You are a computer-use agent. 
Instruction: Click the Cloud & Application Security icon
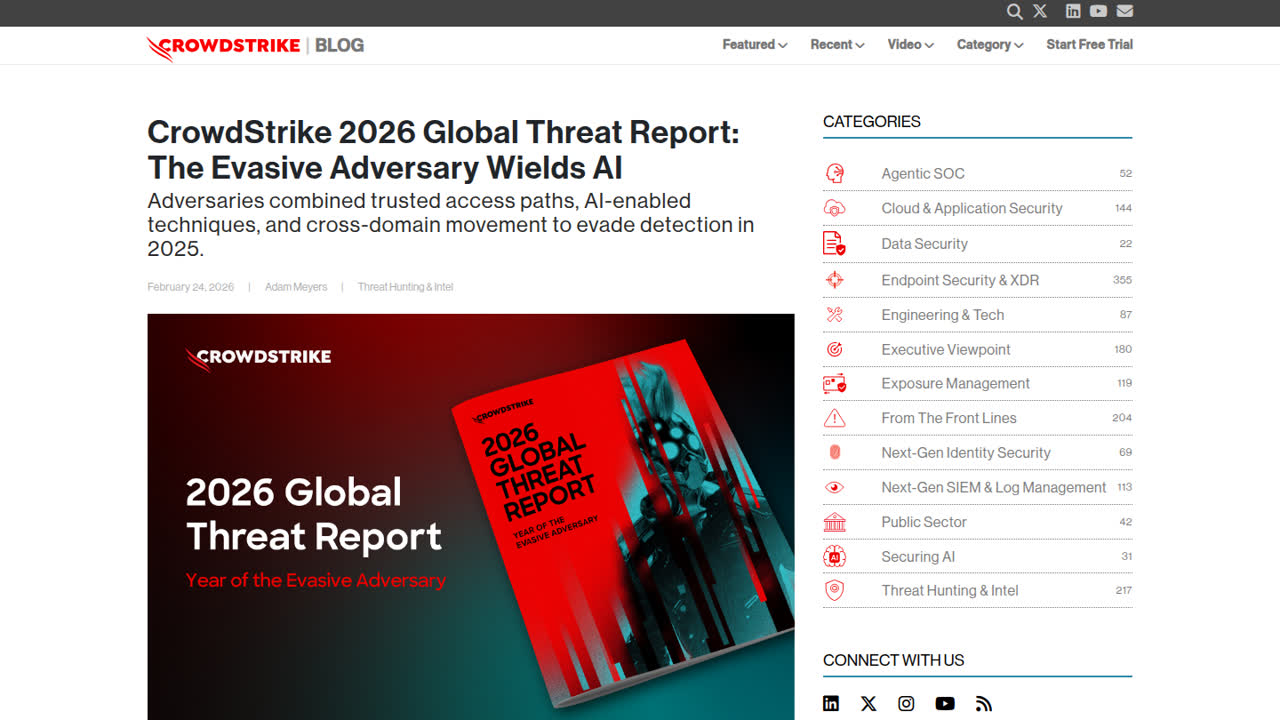point(834,208)
